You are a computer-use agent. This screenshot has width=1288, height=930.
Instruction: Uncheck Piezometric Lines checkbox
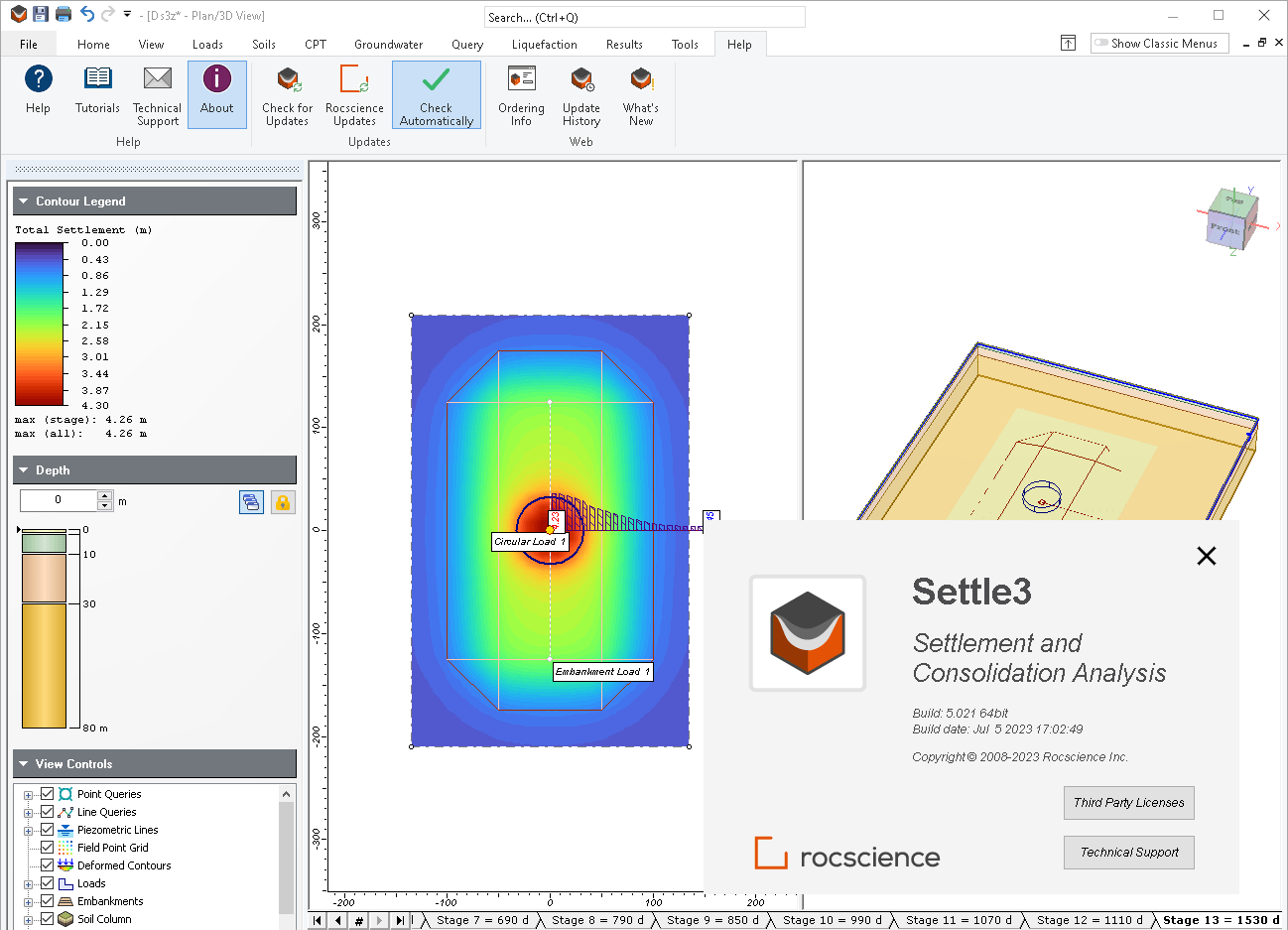[x=47, y=830]
